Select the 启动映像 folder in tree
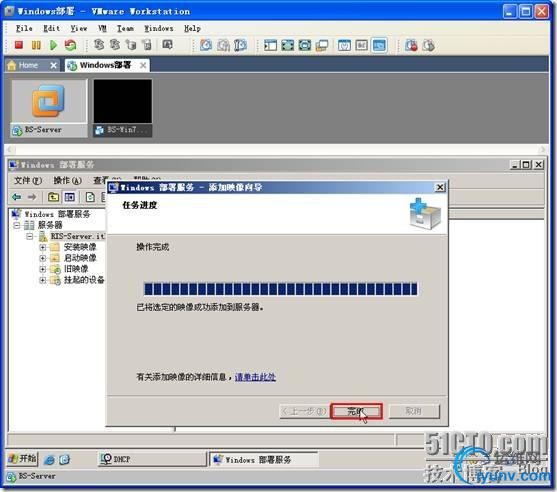The image size is (557, 492). pos(80,258)
